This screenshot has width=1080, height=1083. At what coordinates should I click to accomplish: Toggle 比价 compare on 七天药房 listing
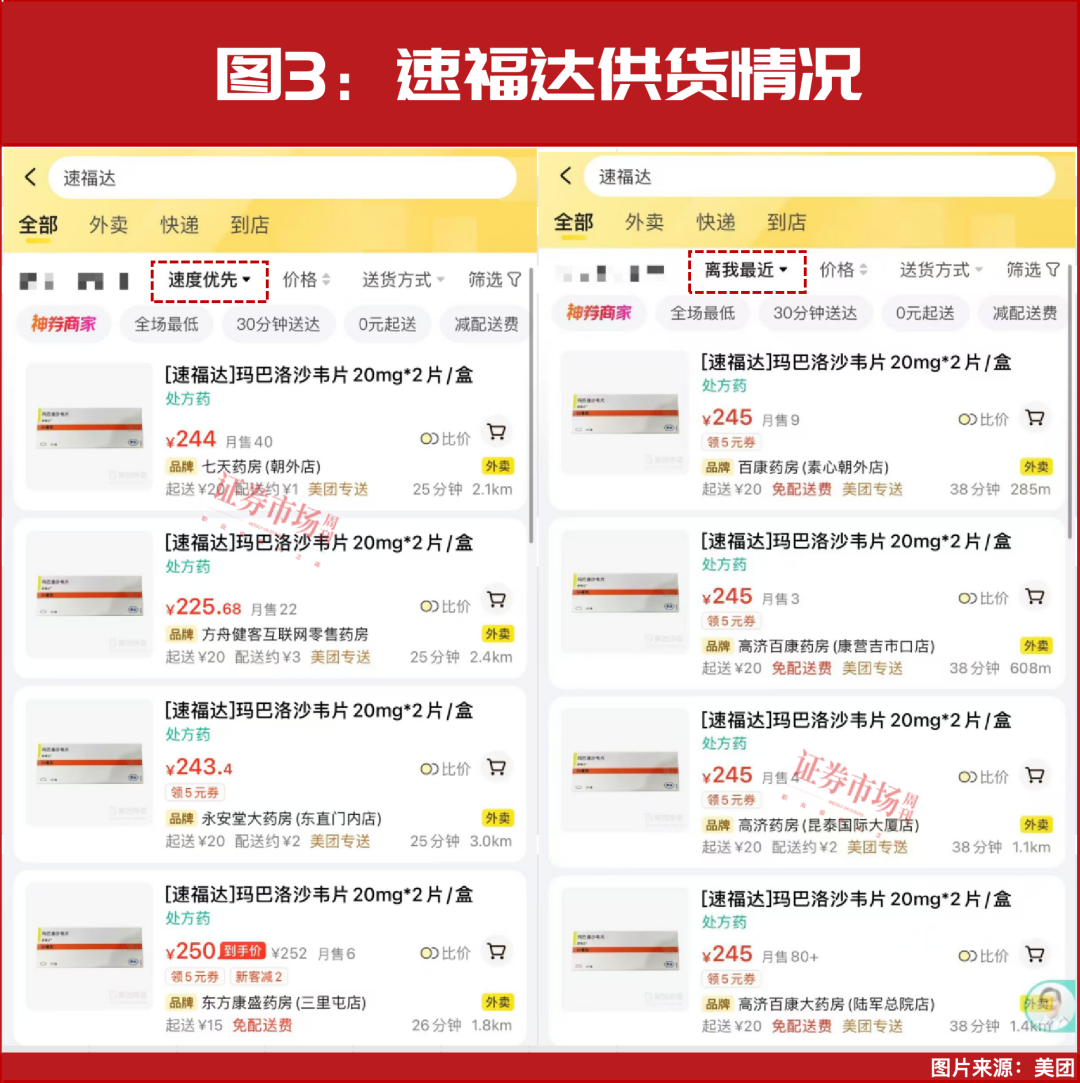pyautogui.click(x=445, y=439)
